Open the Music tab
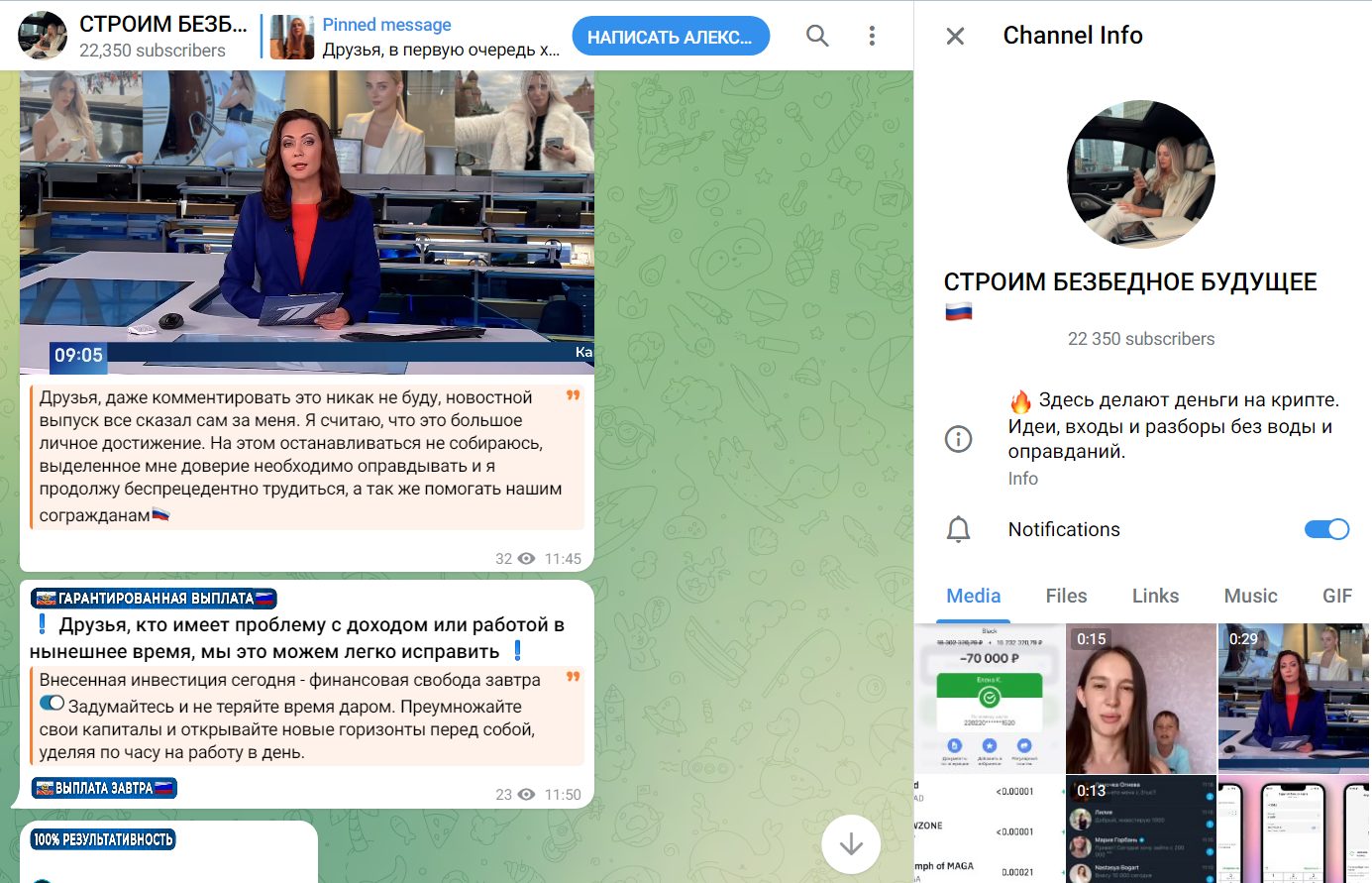The image size is (1372, 883). [x=1250, y=596]
